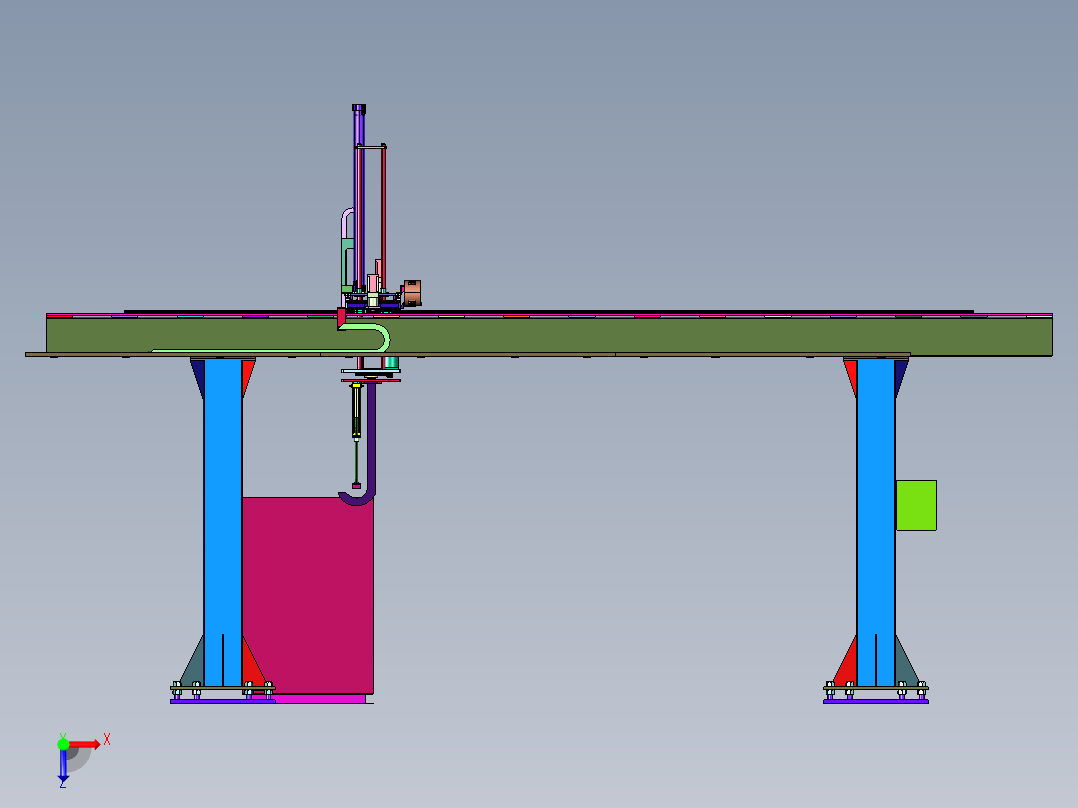Select the pink curved tube beside the mast
1078x808 pixels.
pyautogui.click(x=346, y=223)
